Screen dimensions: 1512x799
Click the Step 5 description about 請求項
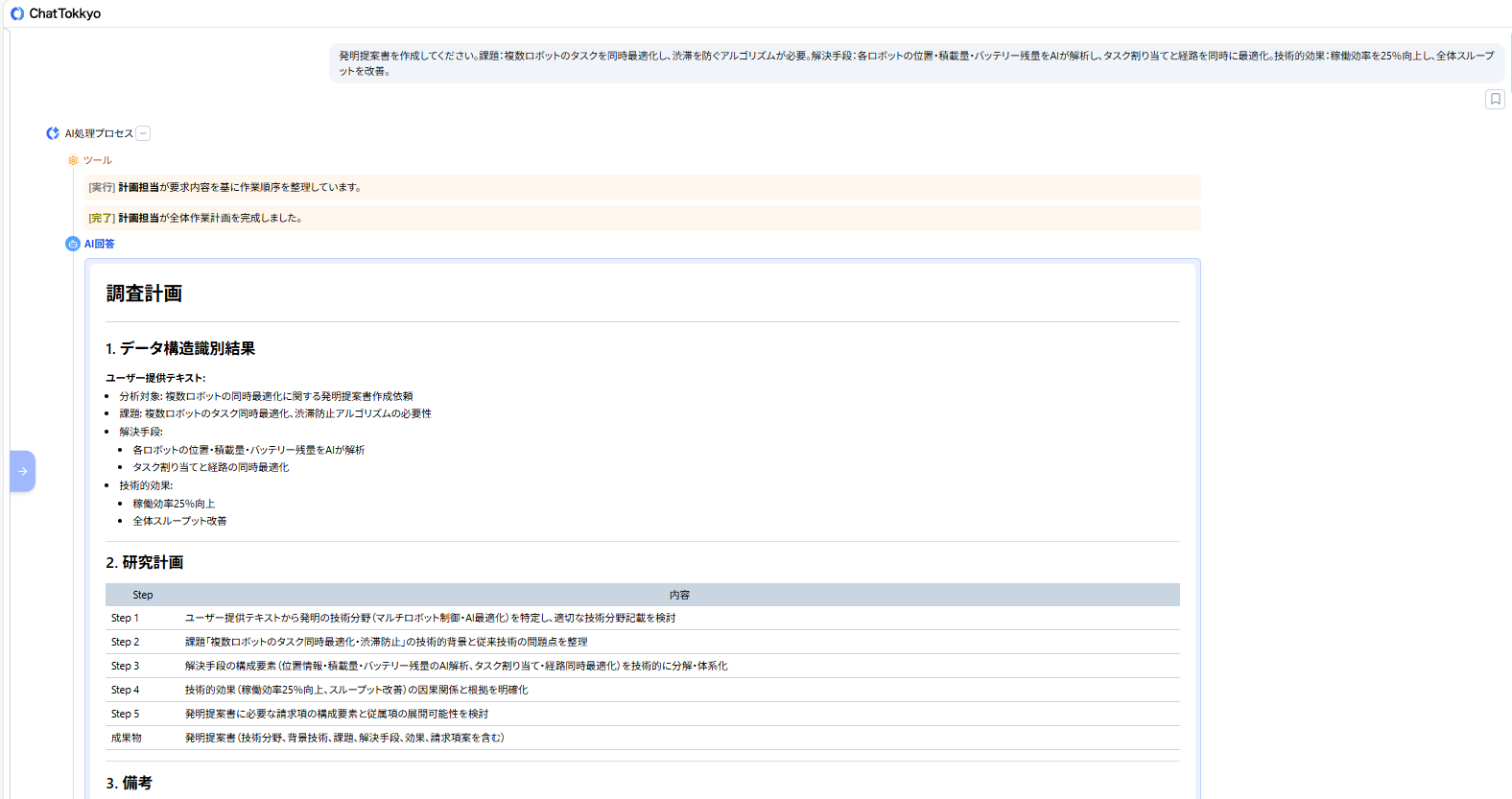click(337, 714)
